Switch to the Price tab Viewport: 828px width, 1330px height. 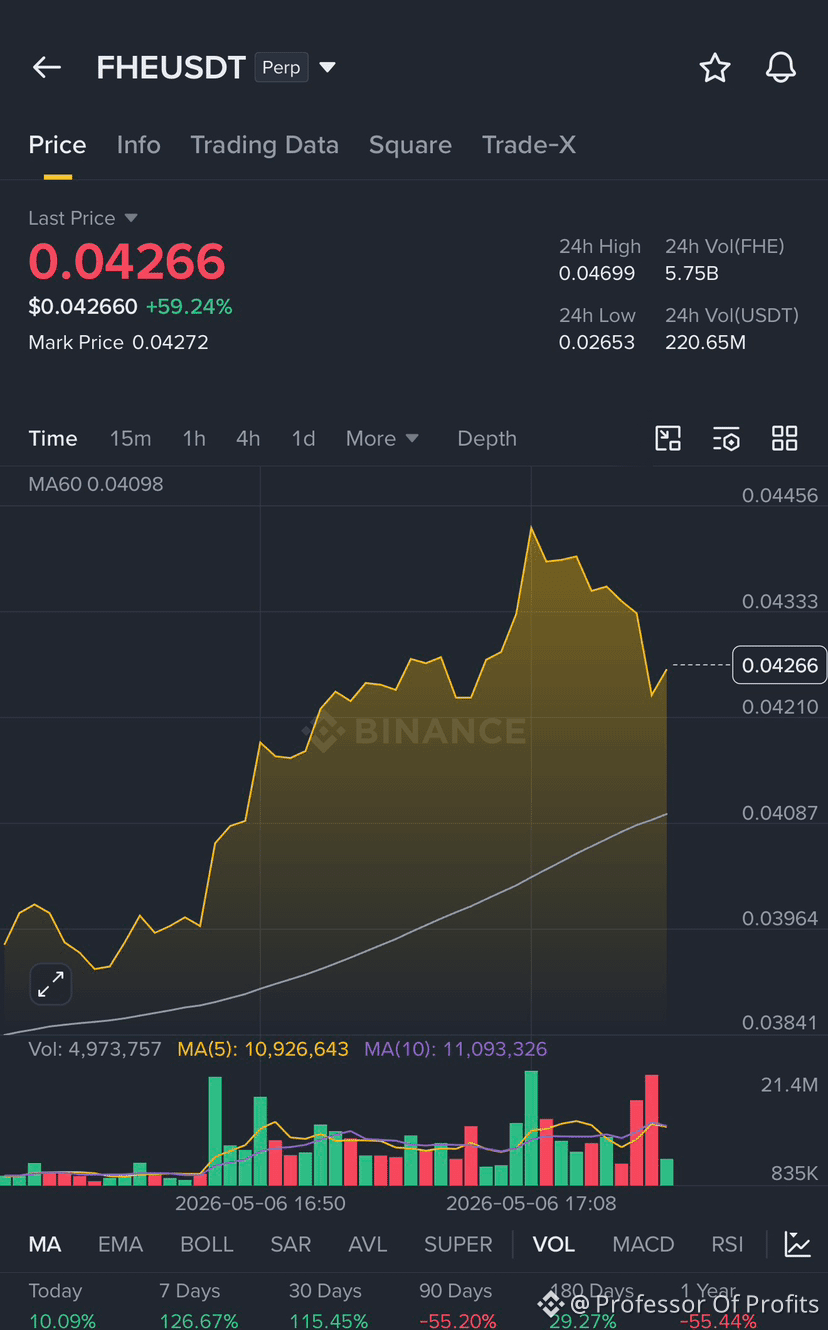(x=57, y=145)
